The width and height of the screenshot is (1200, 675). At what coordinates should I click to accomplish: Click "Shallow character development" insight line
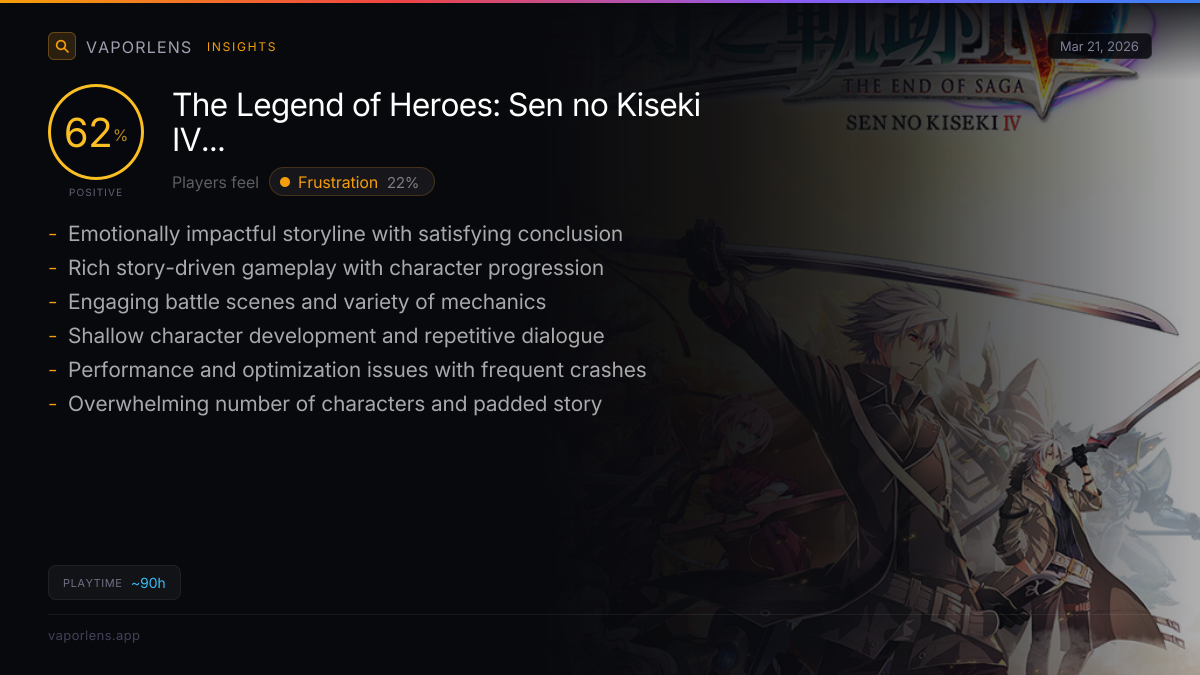coord(336,336)
